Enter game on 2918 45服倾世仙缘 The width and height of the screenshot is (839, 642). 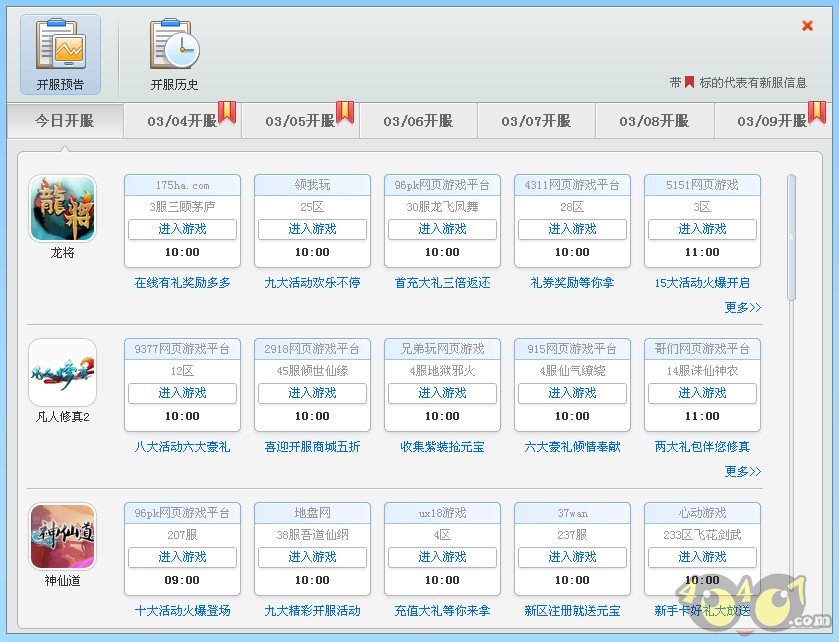[312, 393]
